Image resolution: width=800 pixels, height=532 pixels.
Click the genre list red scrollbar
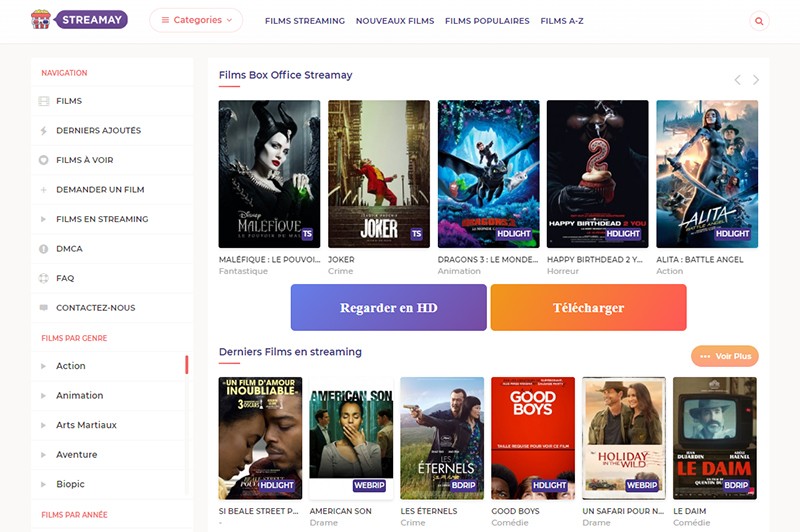(x=187, y=365)
